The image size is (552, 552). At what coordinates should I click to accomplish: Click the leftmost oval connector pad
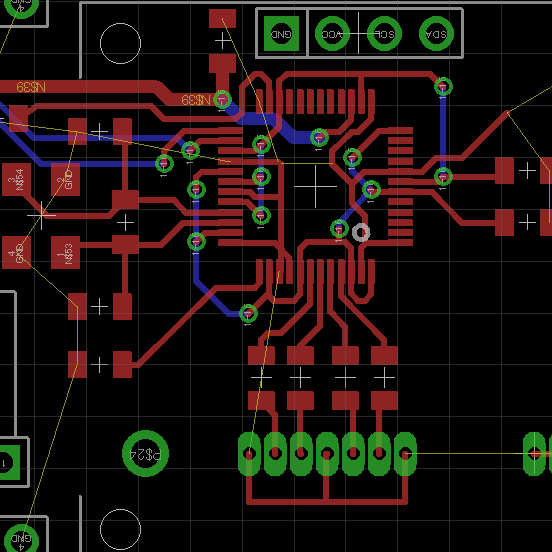point(249,454)
